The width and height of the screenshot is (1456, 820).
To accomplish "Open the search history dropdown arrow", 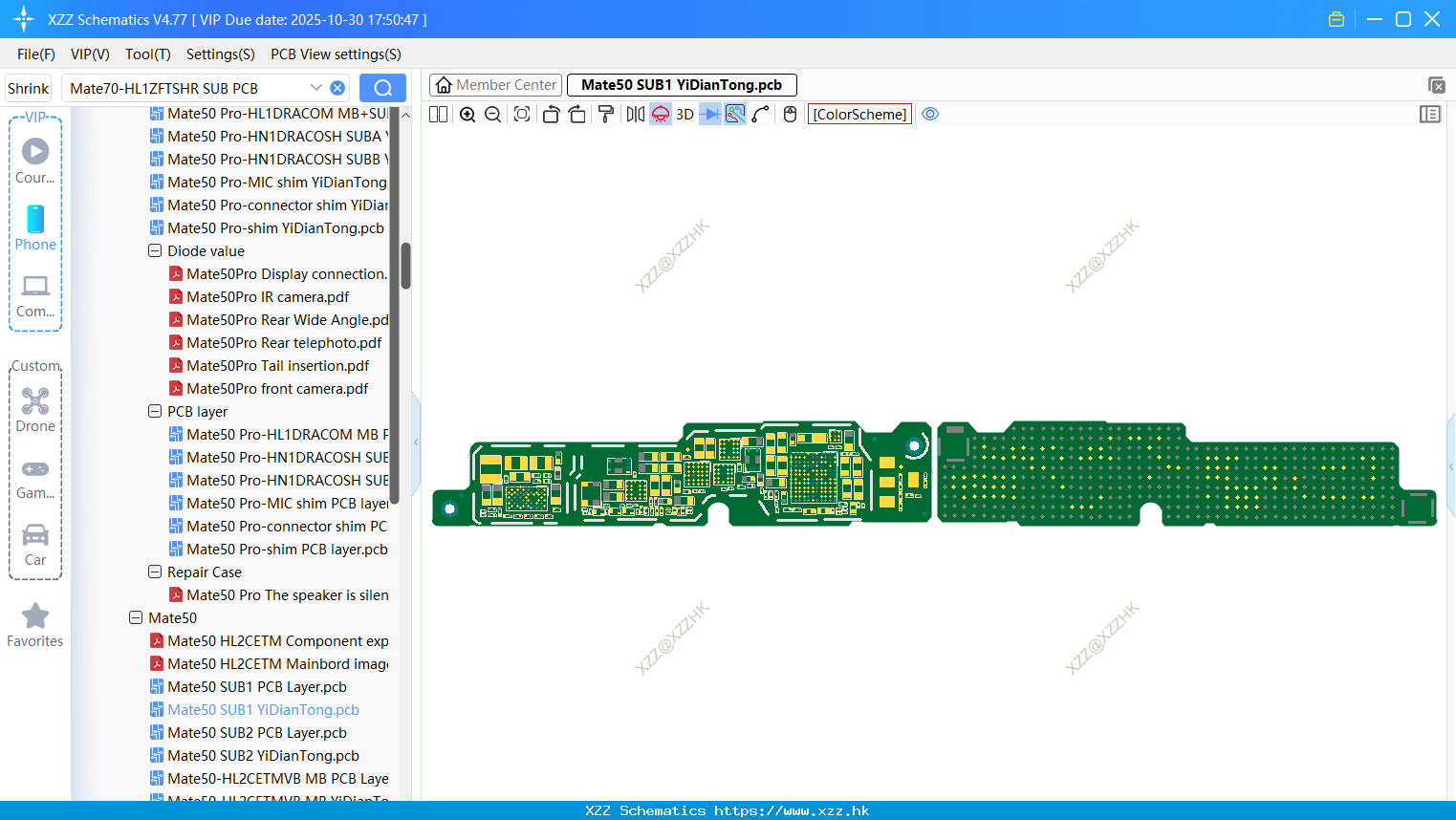I will pos(316,88).
